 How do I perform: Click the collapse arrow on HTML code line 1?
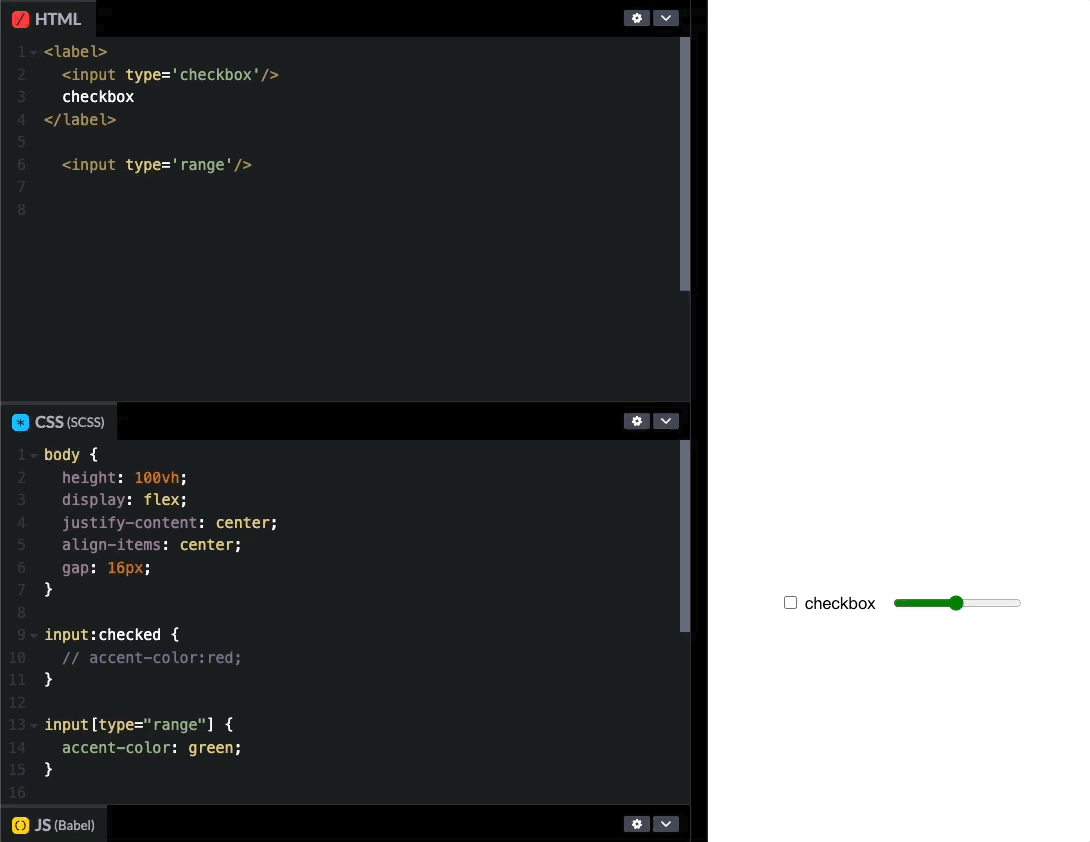[x=32, y=51]
